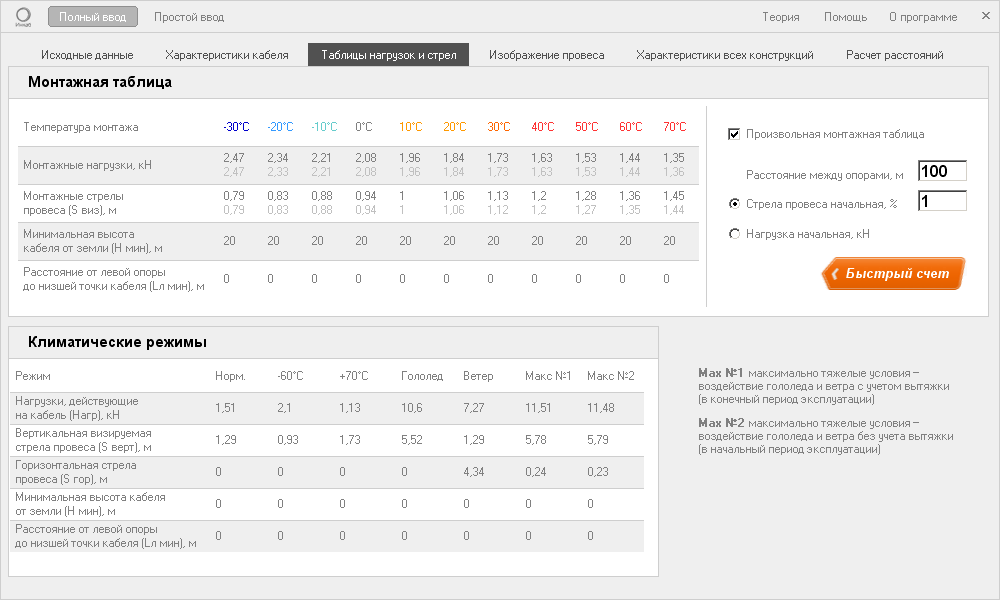The height and width of the screenshot is (600, 1000).
Task: Go to the Изображение провеса tab
Action: point(546,55)
